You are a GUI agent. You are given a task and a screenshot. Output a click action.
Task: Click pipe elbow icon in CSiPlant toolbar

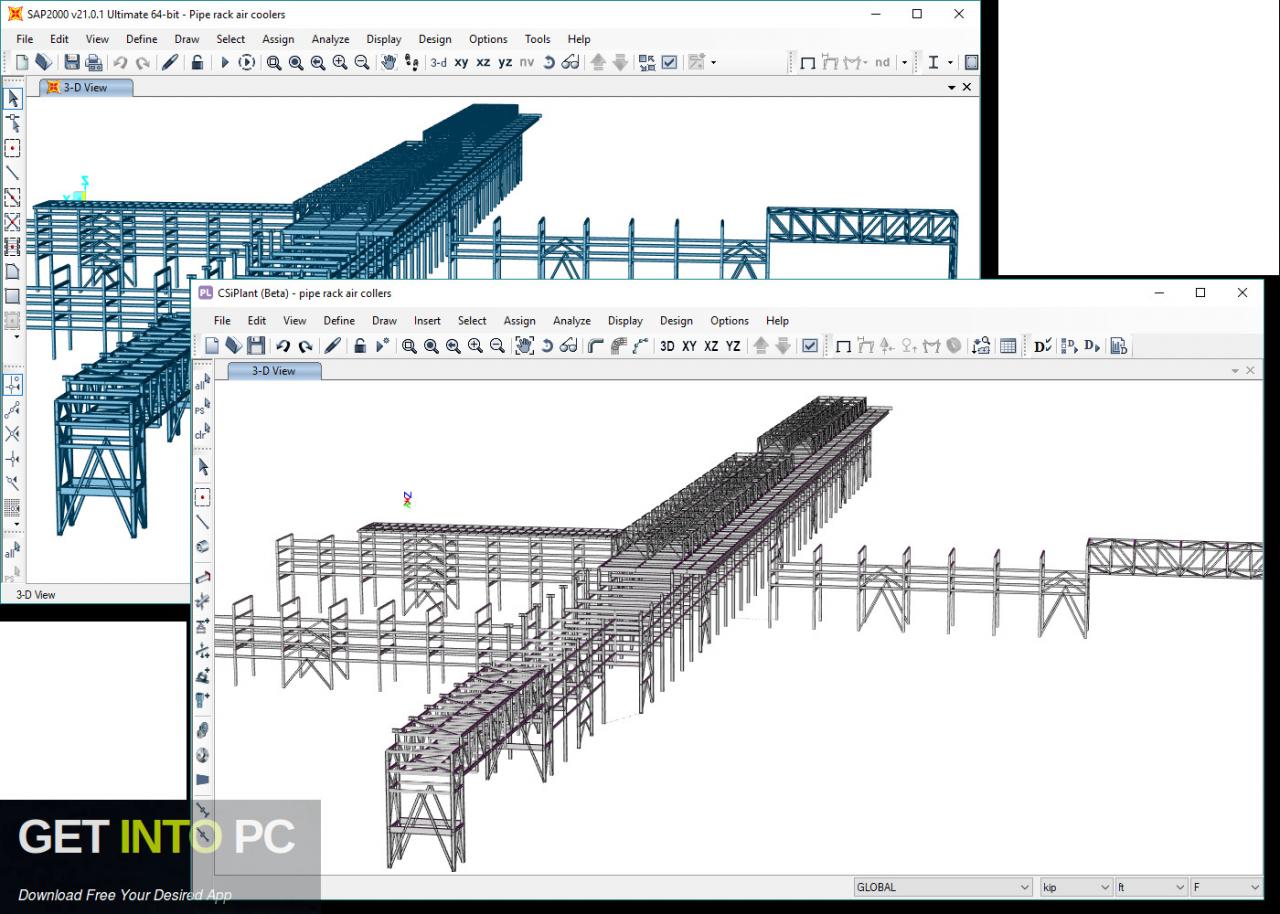coord(596,346)
